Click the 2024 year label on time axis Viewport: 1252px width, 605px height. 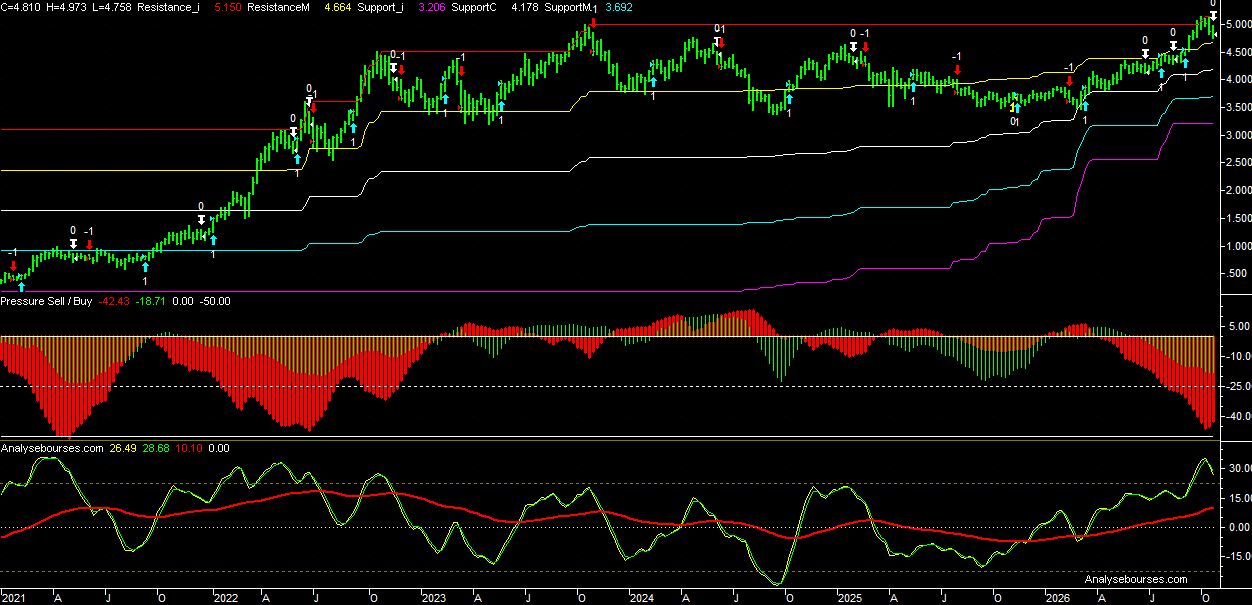642,598
